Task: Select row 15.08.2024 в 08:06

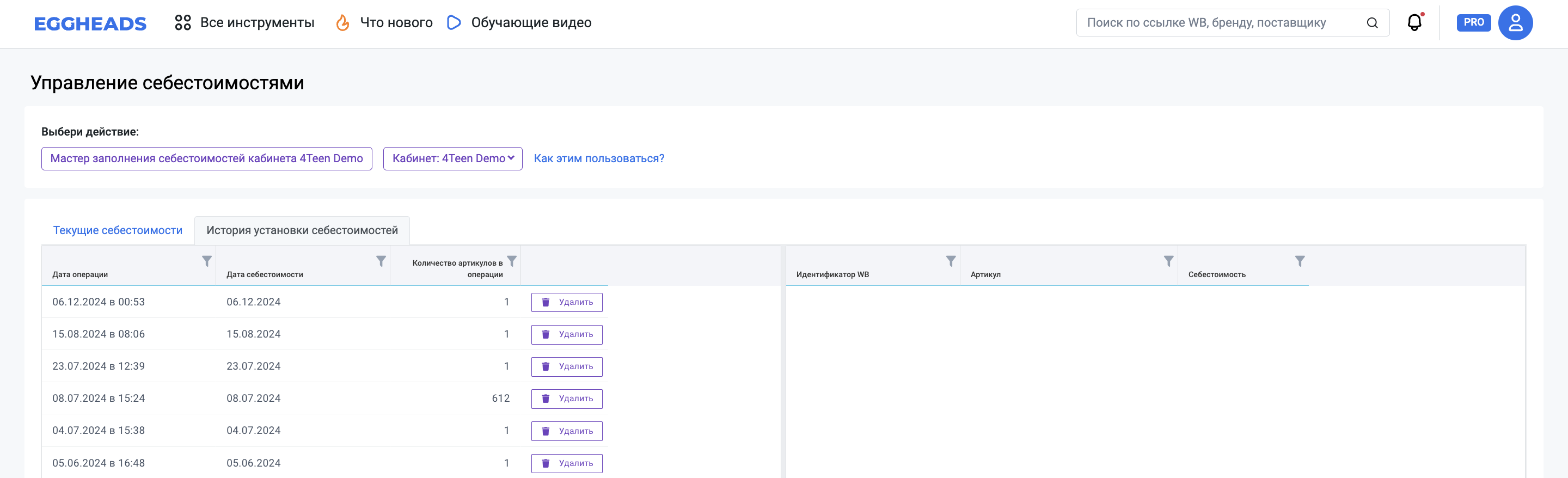Action: pos(324,334)
